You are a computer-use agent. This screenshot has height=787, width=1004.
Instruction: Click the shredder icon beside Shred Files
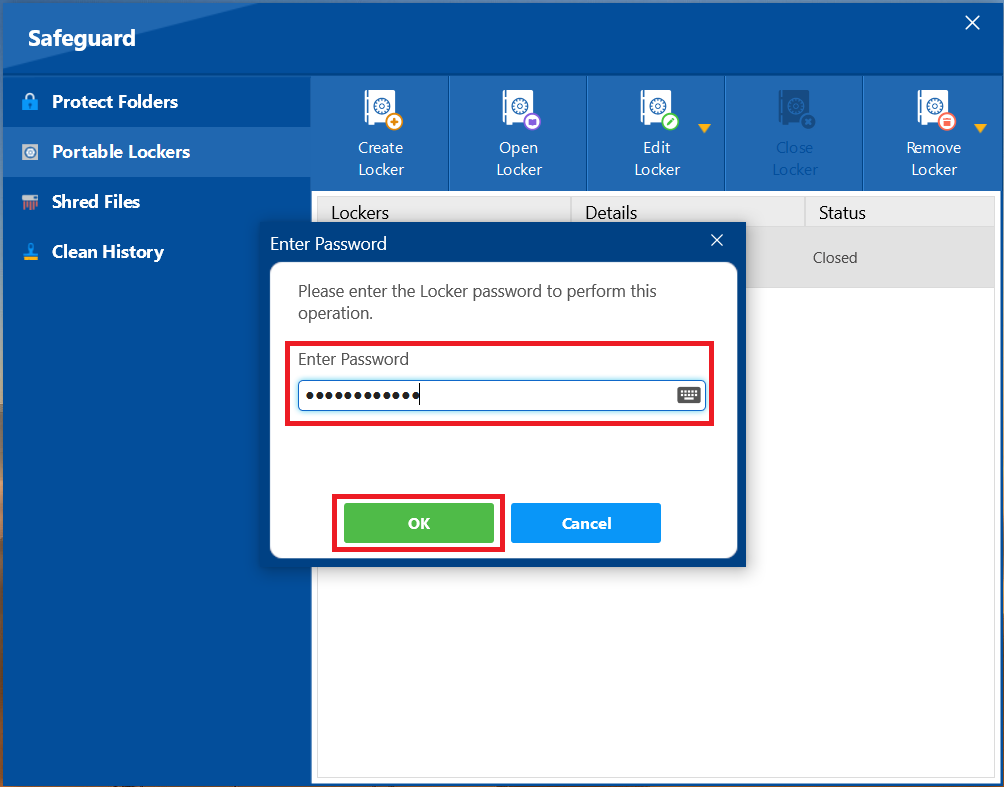coord(29,202)
